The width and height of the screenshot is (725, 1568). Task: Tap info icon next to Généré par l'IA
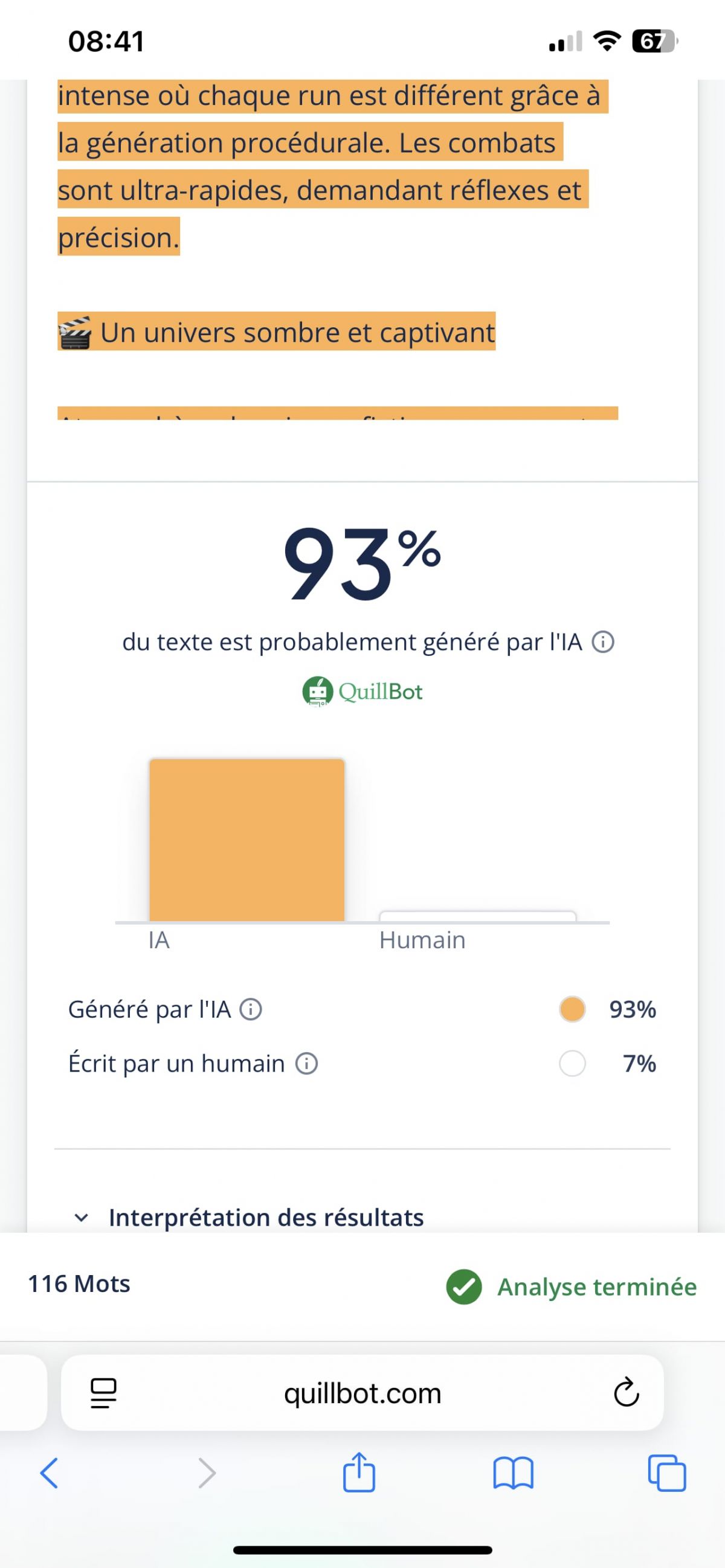click(251, 1009)
